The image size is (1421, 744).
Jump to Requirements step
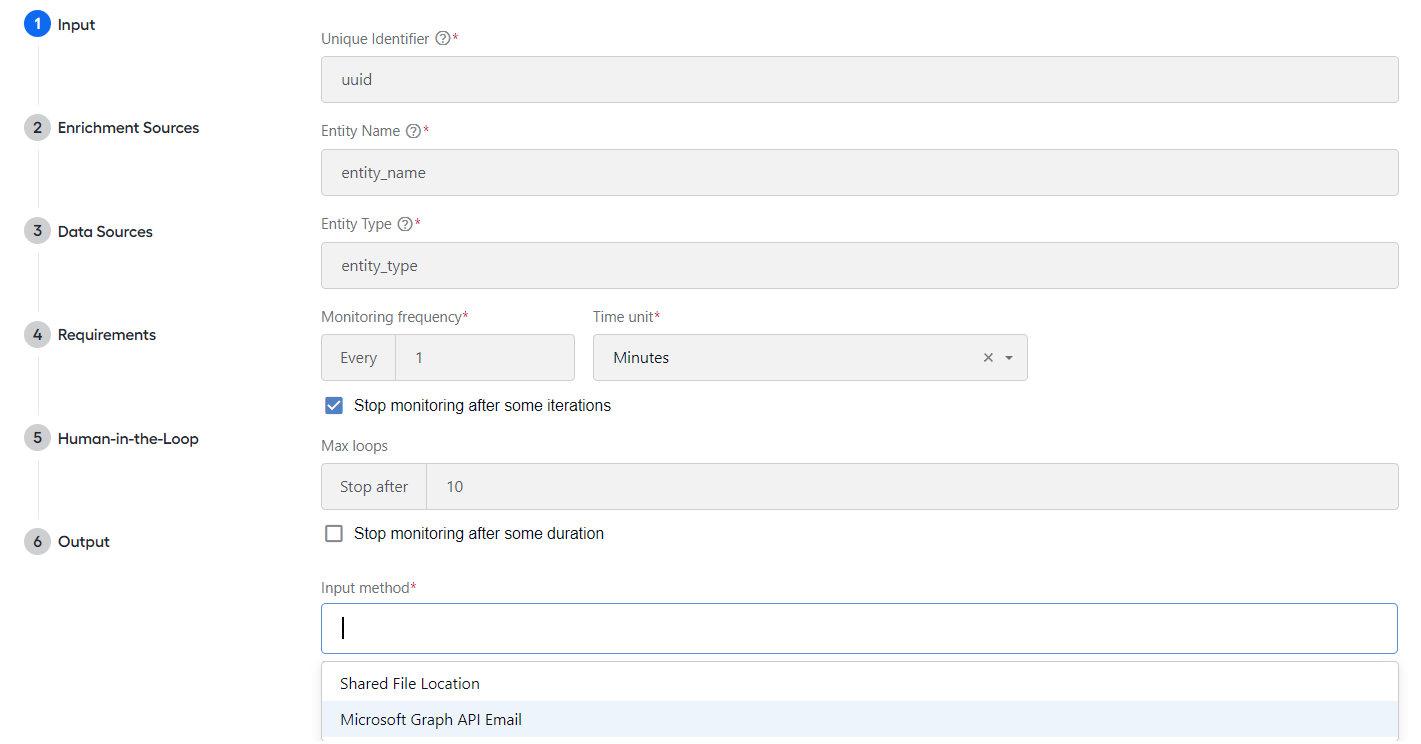point(107,335)
